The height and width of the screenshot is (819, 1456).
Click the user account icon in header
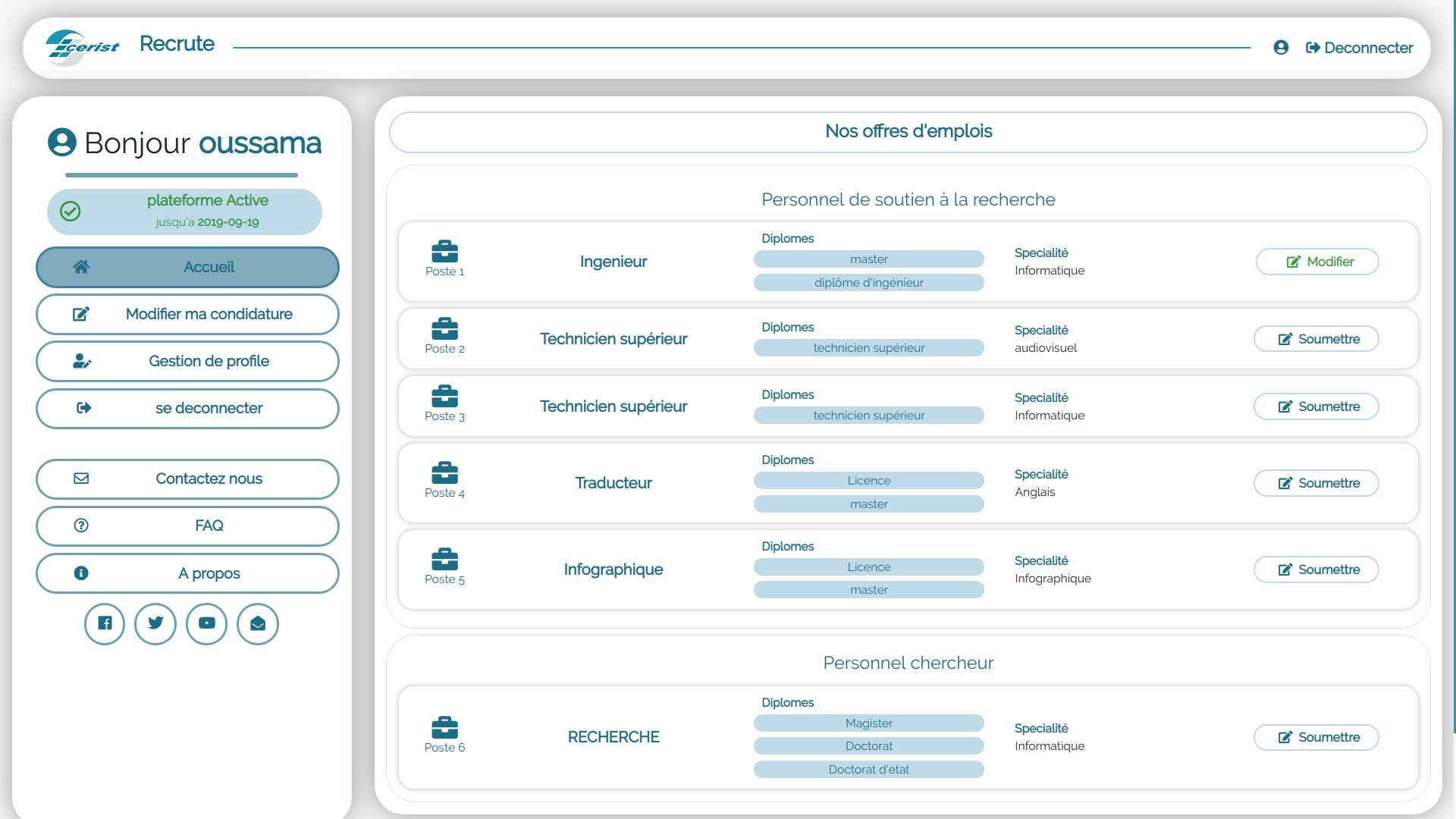tap(1281, 48)
